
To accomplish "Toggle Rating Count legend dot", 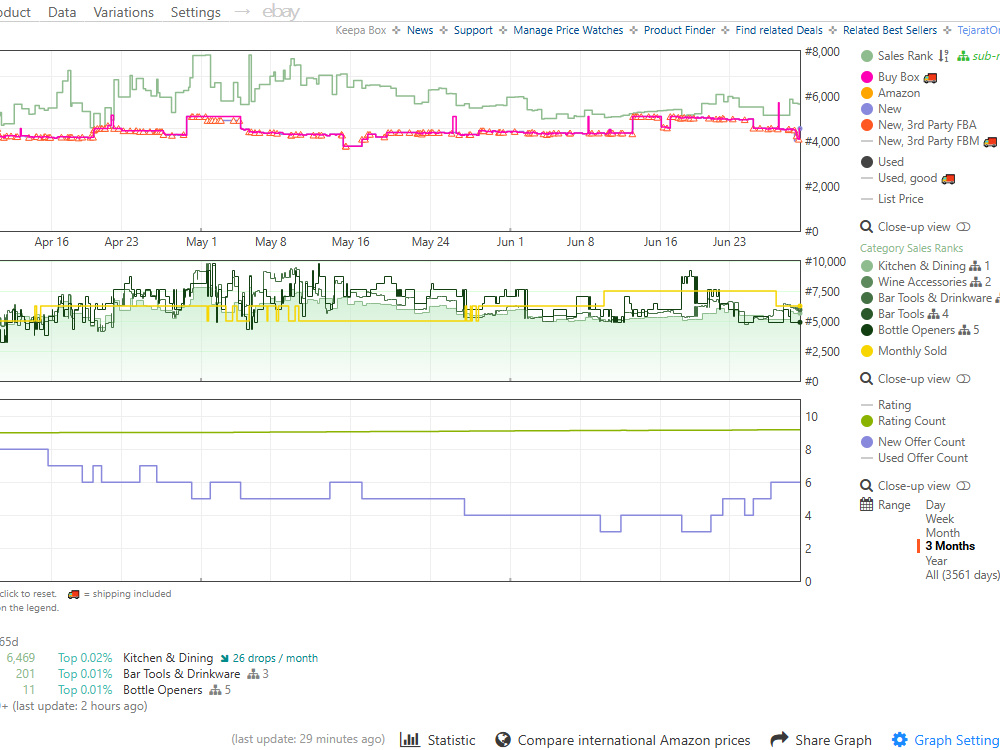I will [867, 421].
